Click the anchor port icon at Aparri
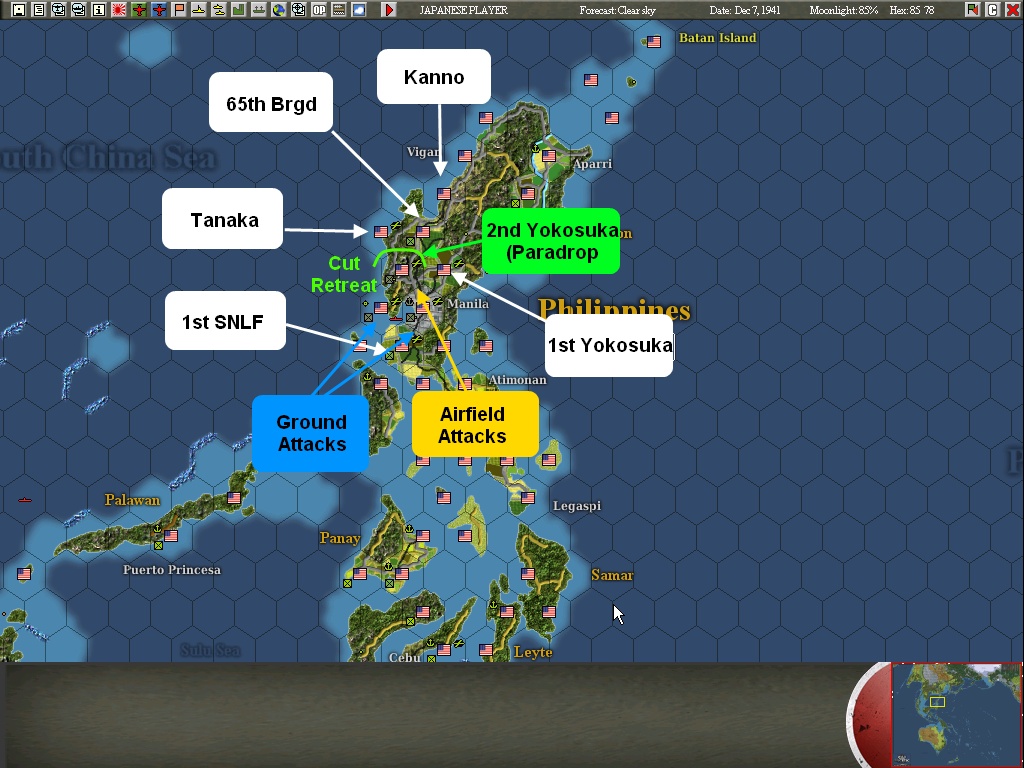Image resolution: width=1024 pixels, height=768 pixels. coord(536,150)
